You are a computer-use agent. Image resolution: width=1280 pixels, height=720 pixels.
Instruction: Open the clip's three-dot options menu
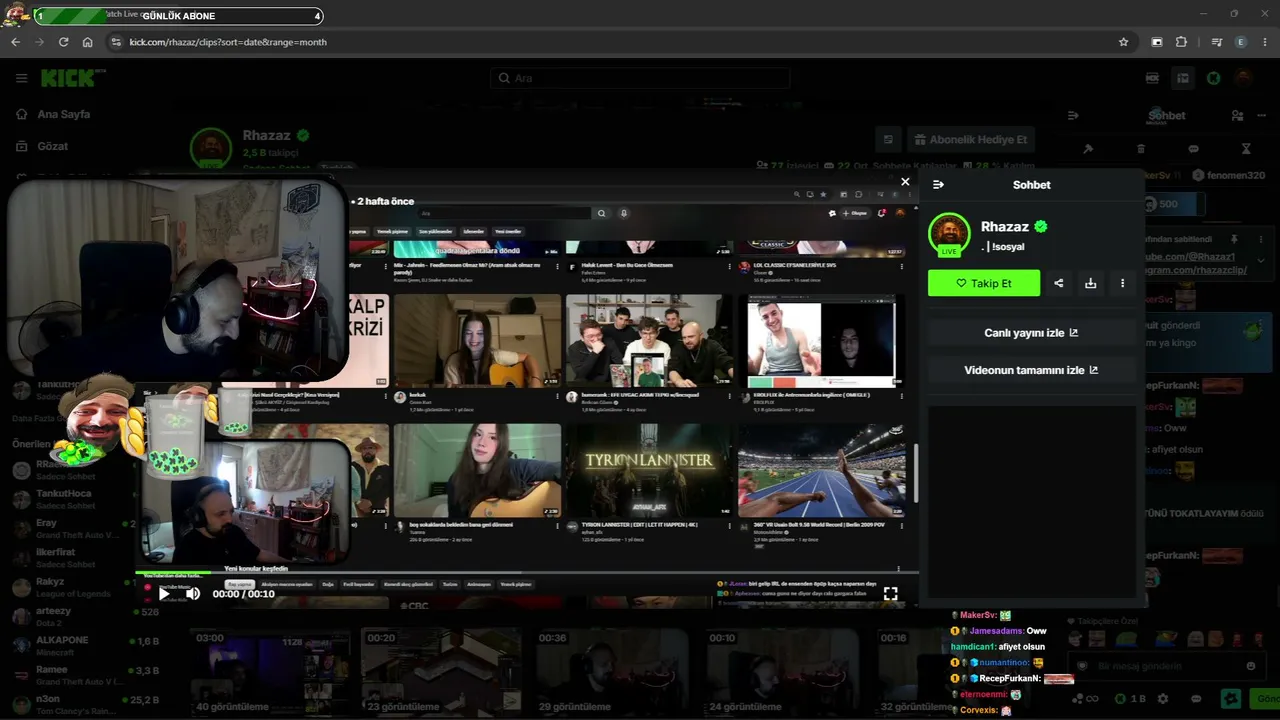1122,283
